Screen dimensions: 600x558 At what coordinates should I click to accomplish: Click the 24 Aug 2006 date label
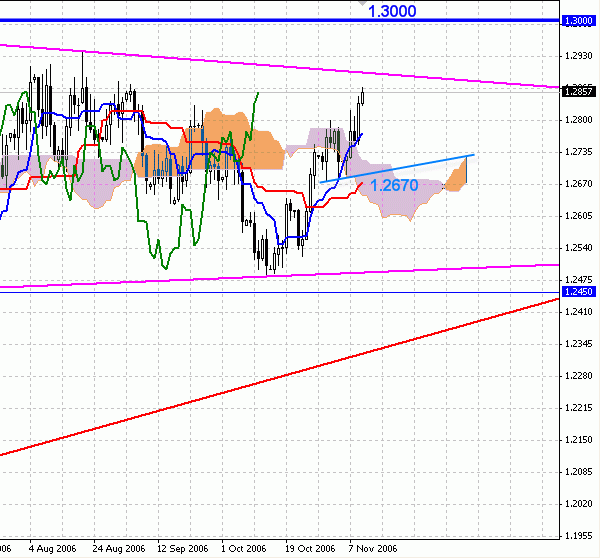click(x=119, y=549)
